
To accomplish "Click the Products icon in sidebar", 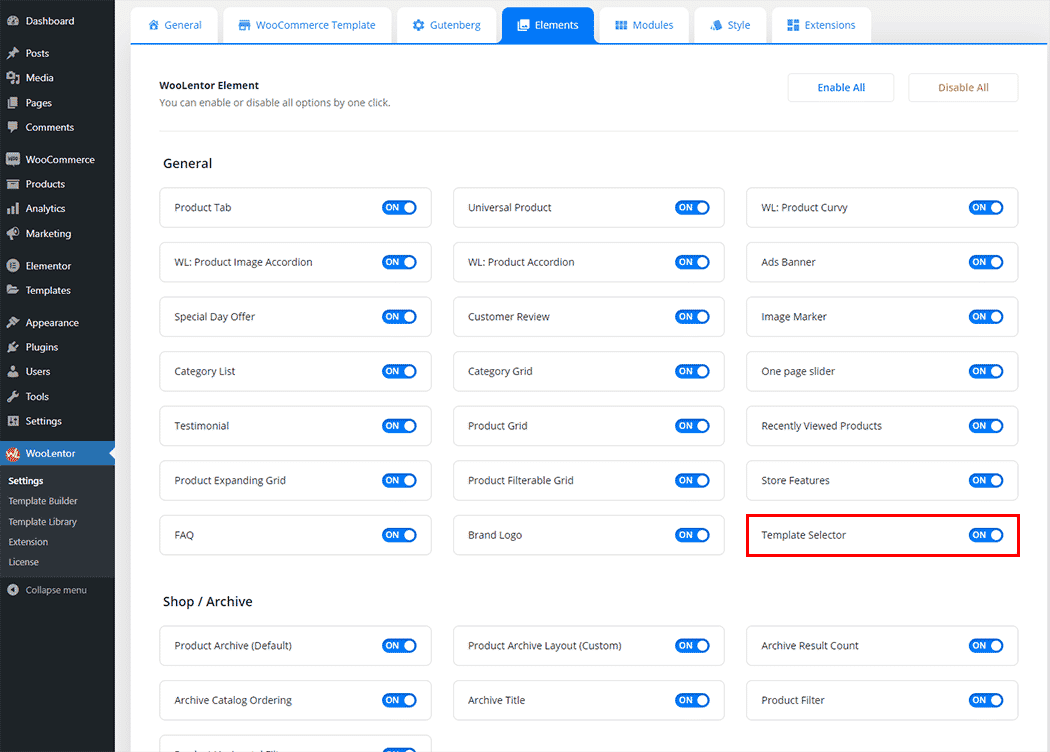I will 13,183.
